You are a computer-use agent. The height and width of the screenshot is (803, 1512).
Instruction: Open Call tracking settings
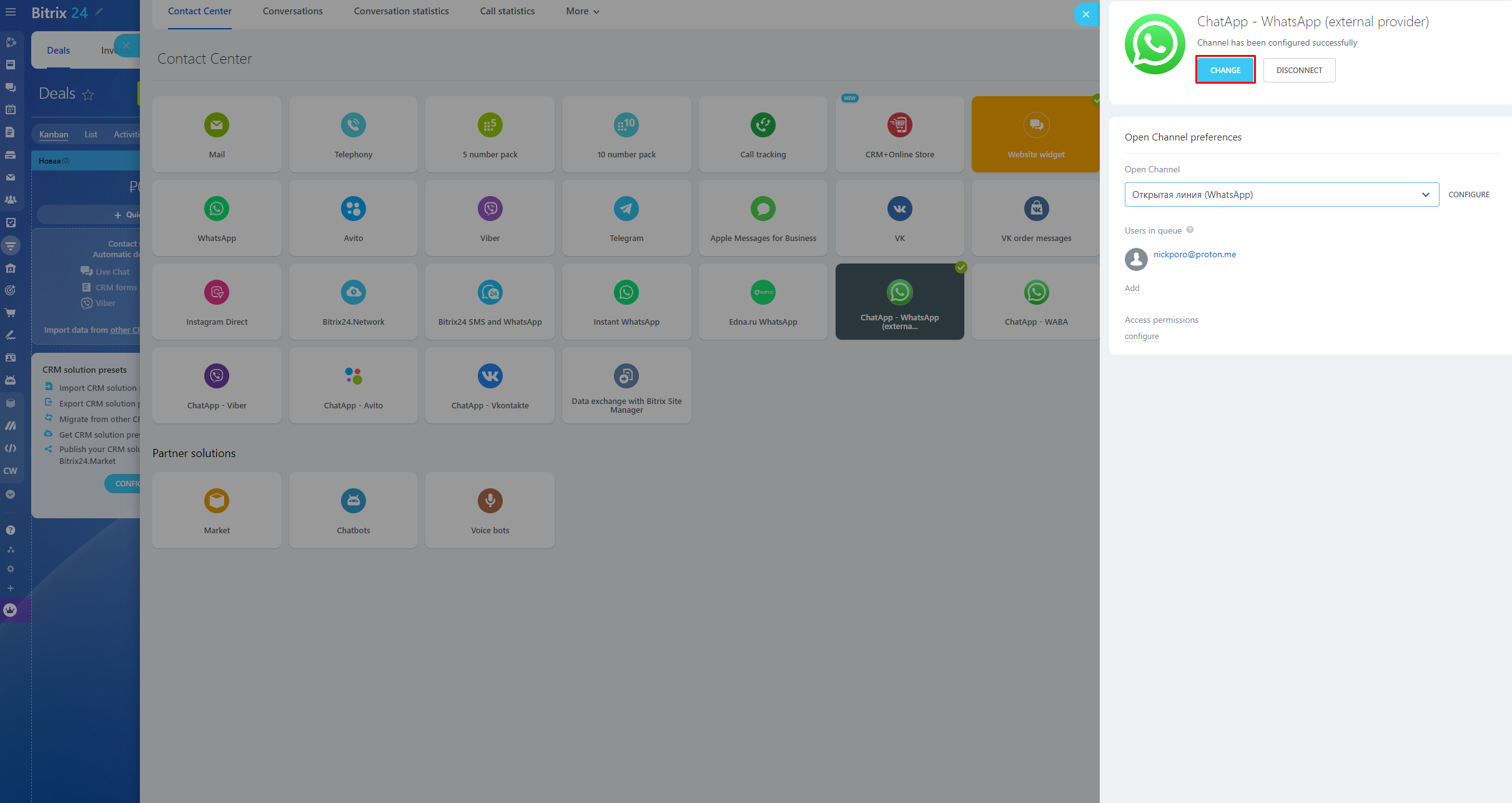[763, 134]
